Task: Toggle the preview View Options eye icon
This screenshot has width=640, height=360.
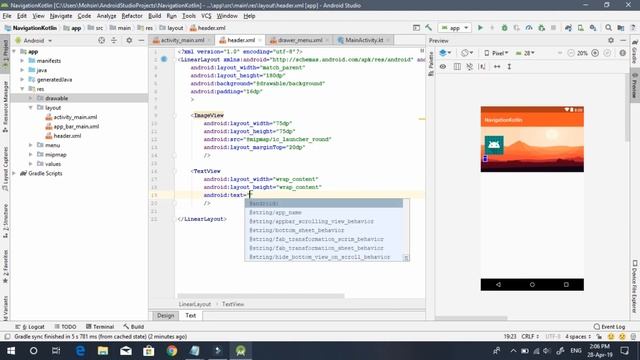Action: (443, 67)
